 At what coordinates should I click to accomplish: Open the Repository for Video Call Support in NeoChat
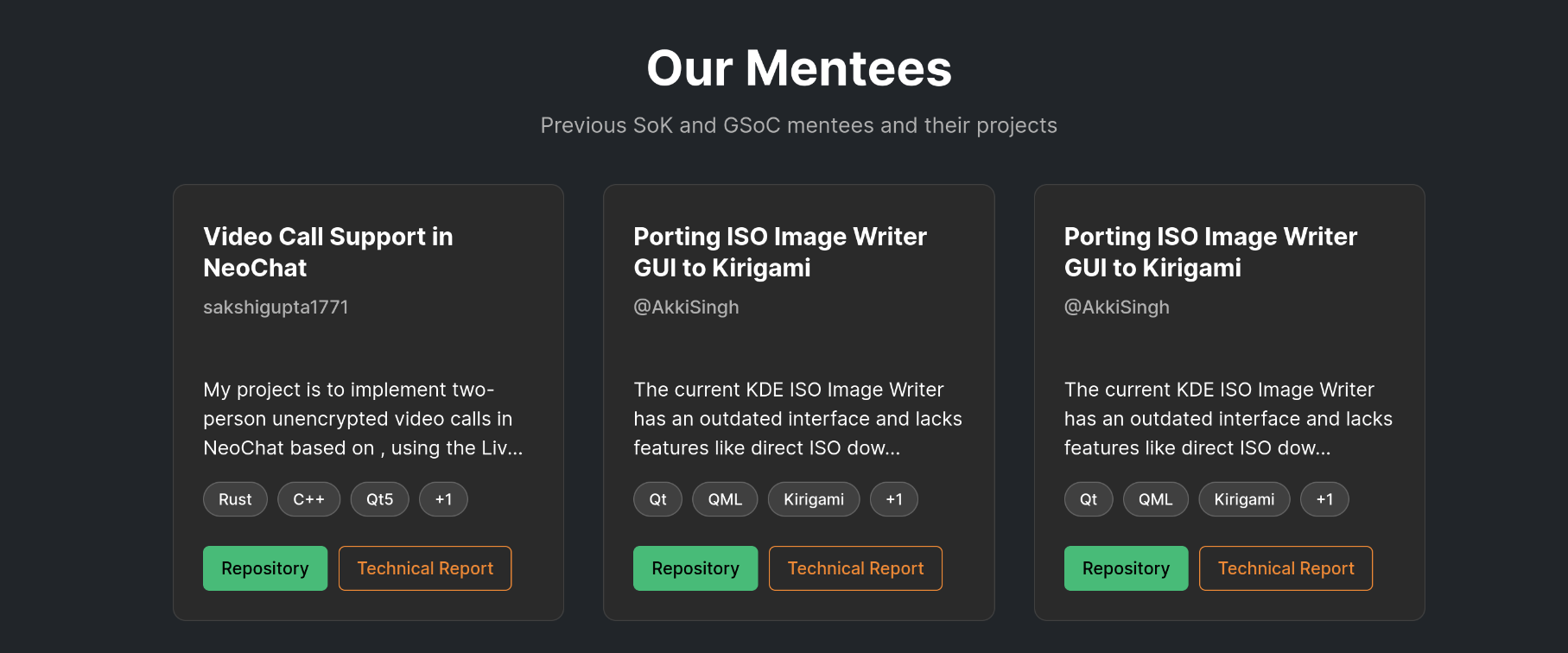264,568
